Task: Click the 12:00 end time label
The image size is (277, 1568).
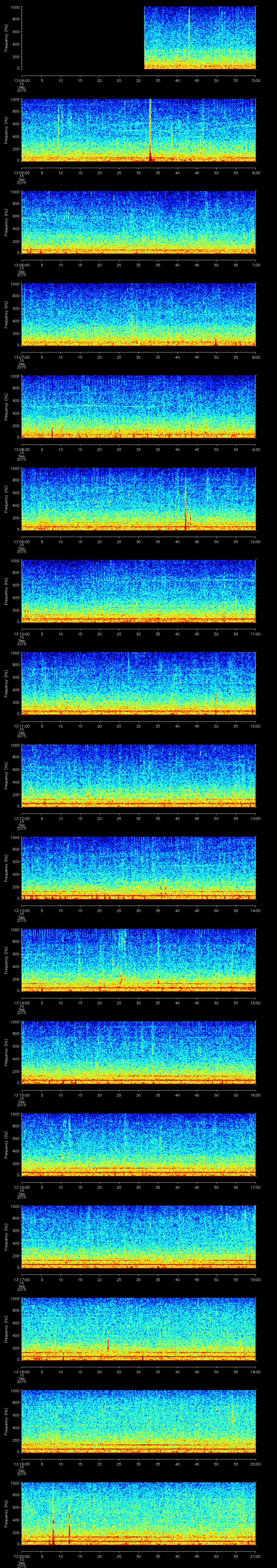Action: click(256, 726)
